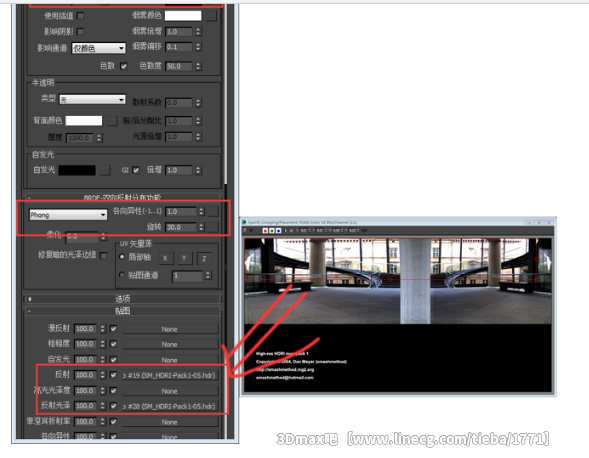589x458 pixels.
Task: Uncheck the 反射 map checkbox
Action: 113,375
